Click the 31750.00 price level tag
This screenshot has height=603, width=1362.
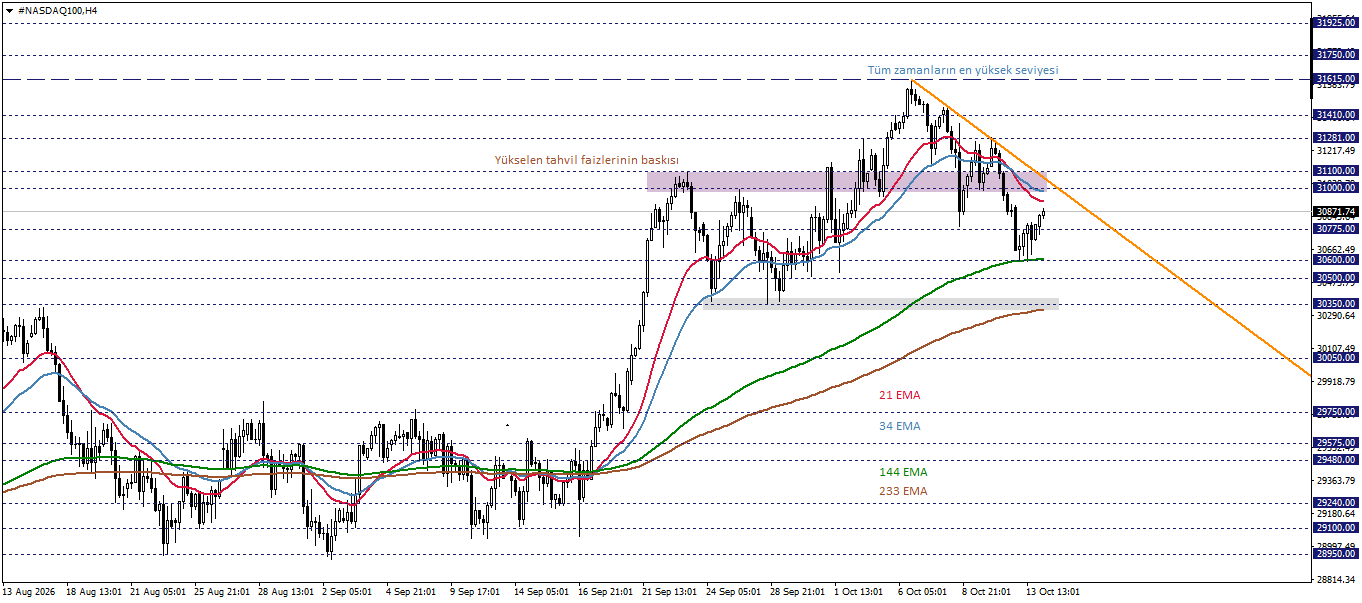pos(1336,54)
